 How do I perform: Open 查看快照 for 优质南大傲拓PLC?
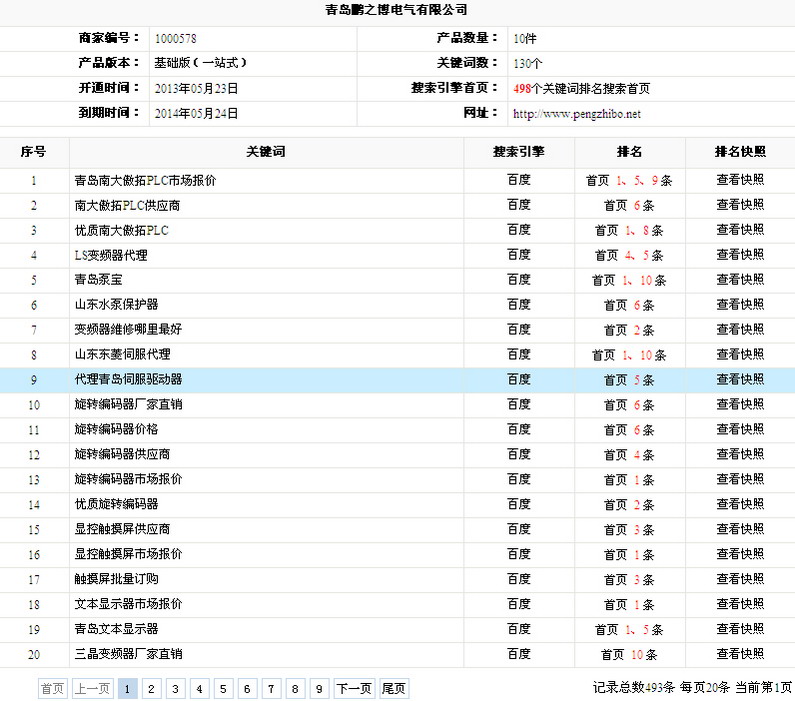pos(740,230)
